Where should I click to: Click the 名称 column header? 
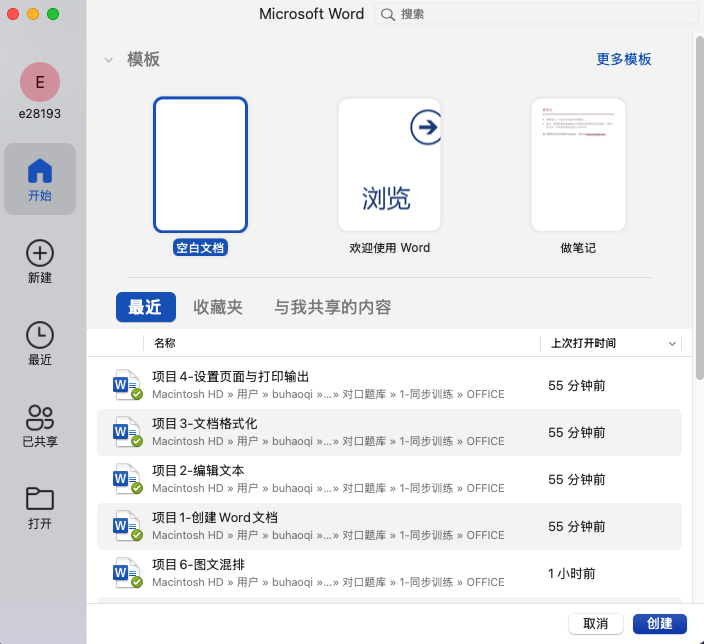click(165, 343)
